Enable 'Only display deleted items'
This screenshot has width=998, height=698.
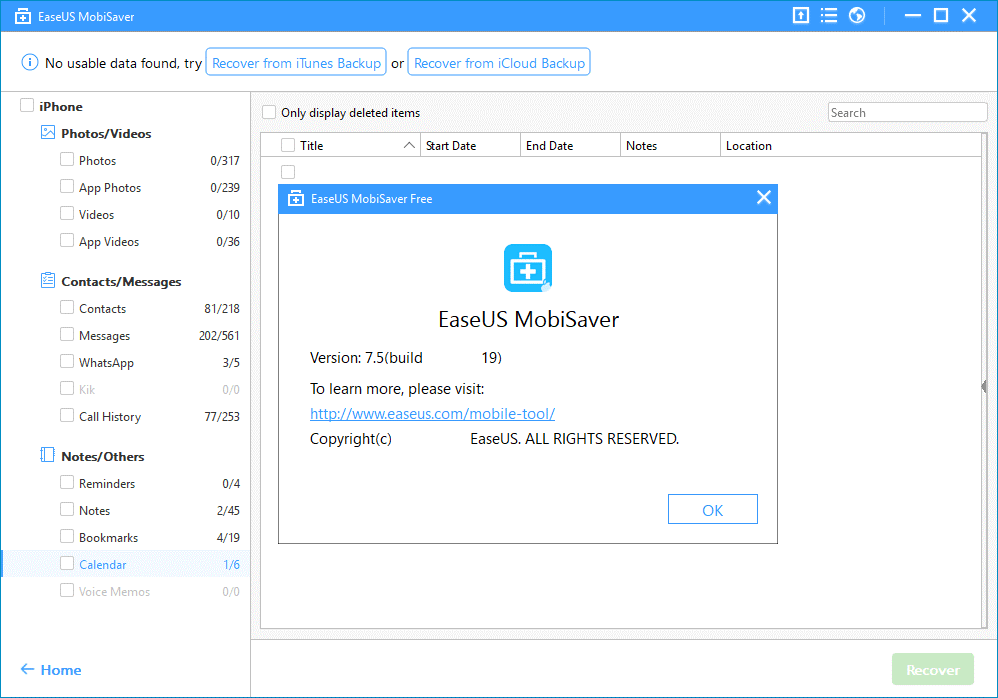269,112
